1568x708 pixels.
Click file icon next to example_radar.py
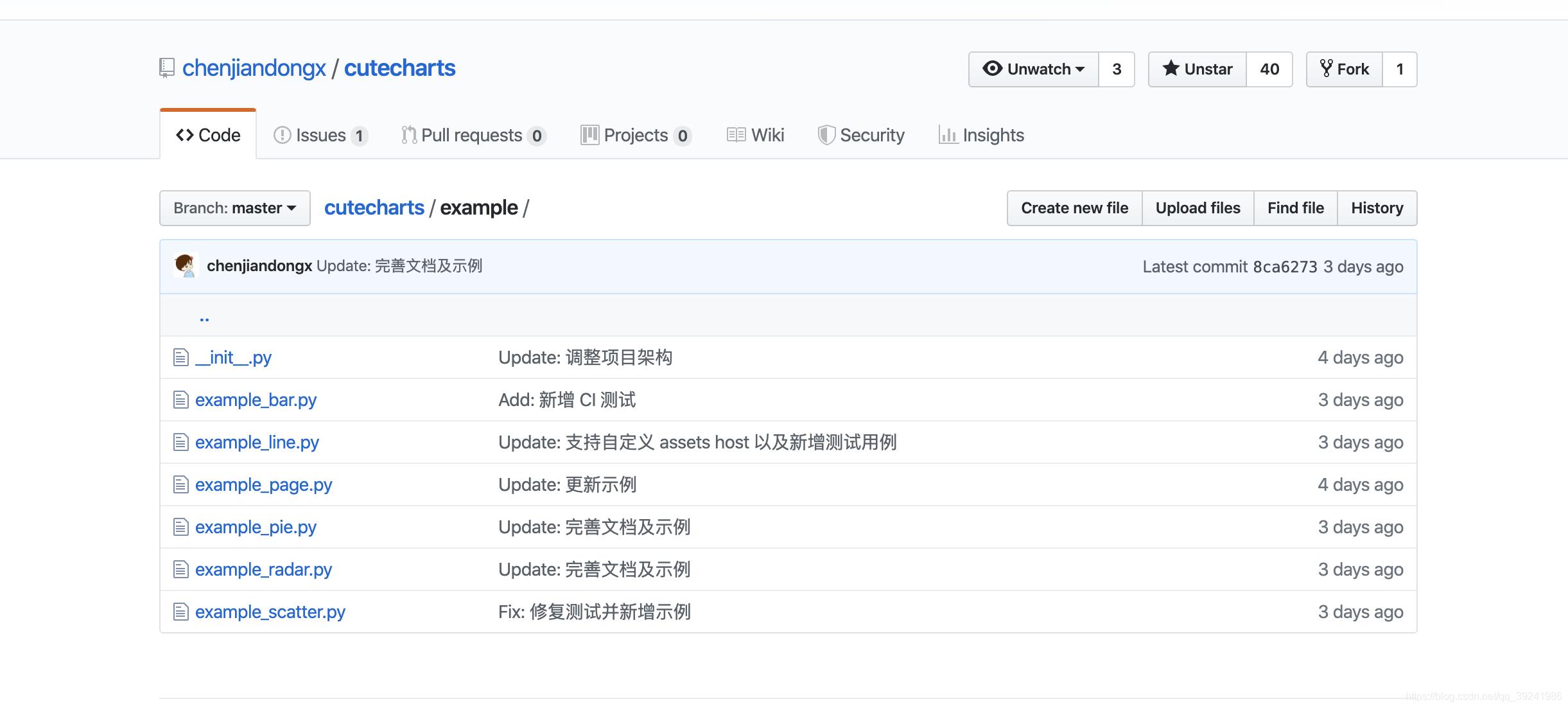(x=180, y=569)
